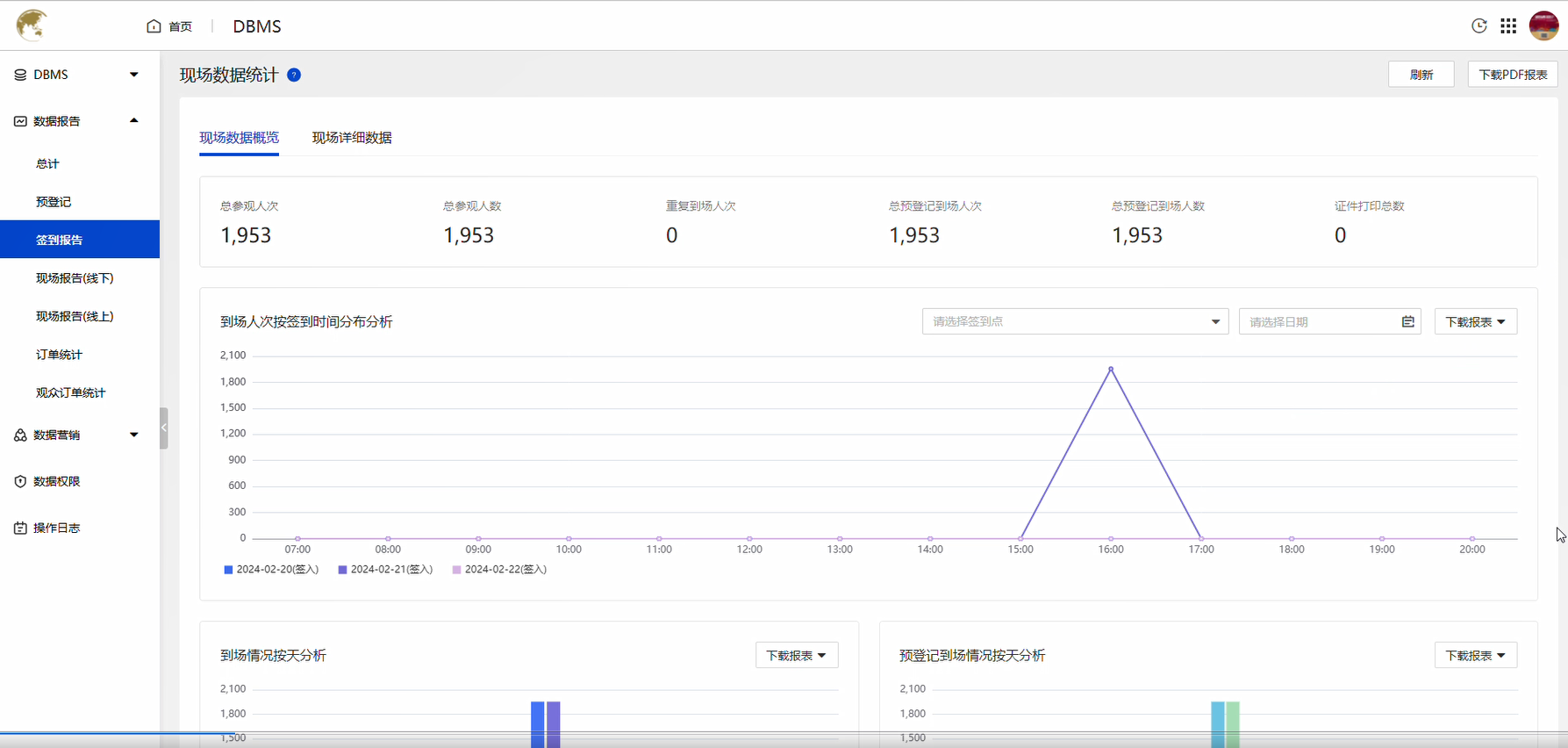Click the home icon next to 首页
Image resolution: width=1568 pixels, height=748 pixels.
pos(154,26)
